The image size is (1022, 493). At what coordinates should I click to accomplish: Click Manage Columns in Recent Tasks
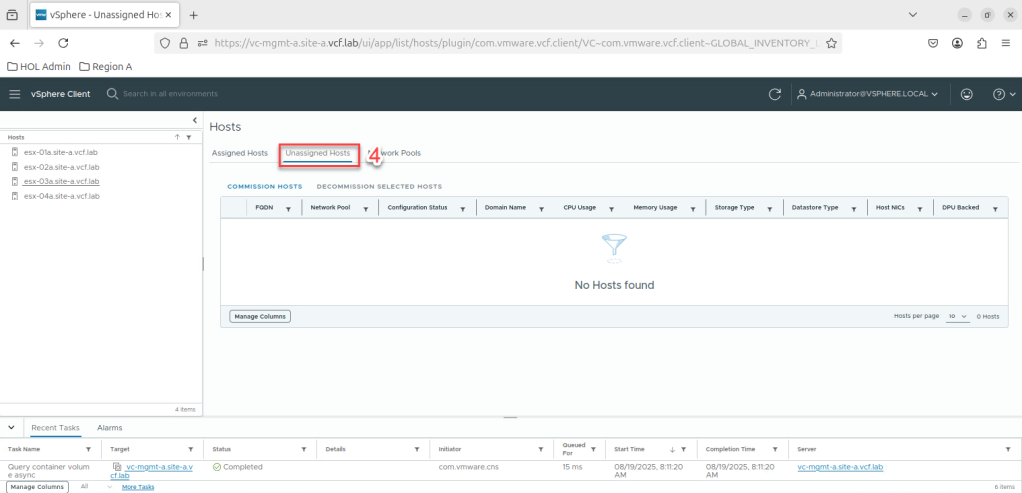[x=37, y=487]
